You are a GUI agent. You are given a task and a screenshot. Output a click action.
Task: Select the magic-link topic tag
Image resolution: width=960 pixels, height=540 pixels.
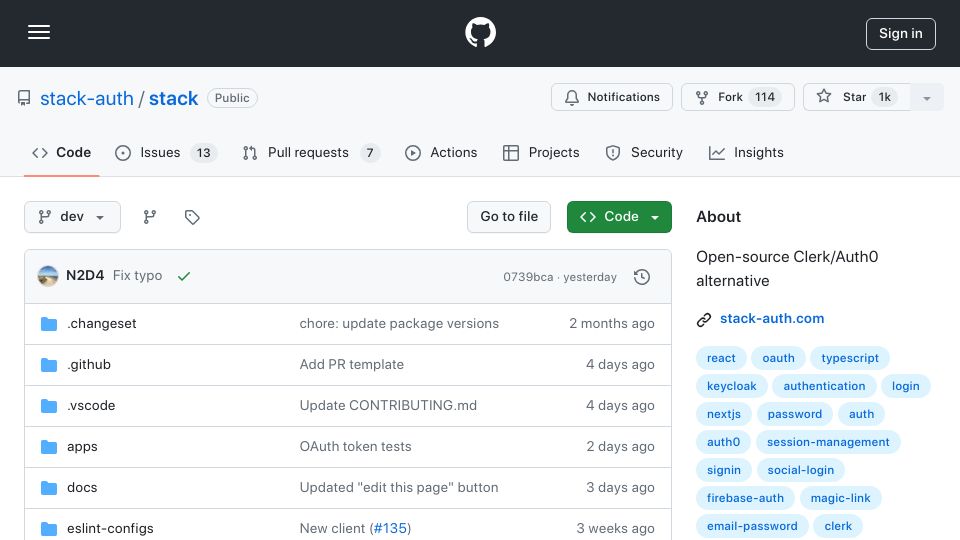[840, 498]
